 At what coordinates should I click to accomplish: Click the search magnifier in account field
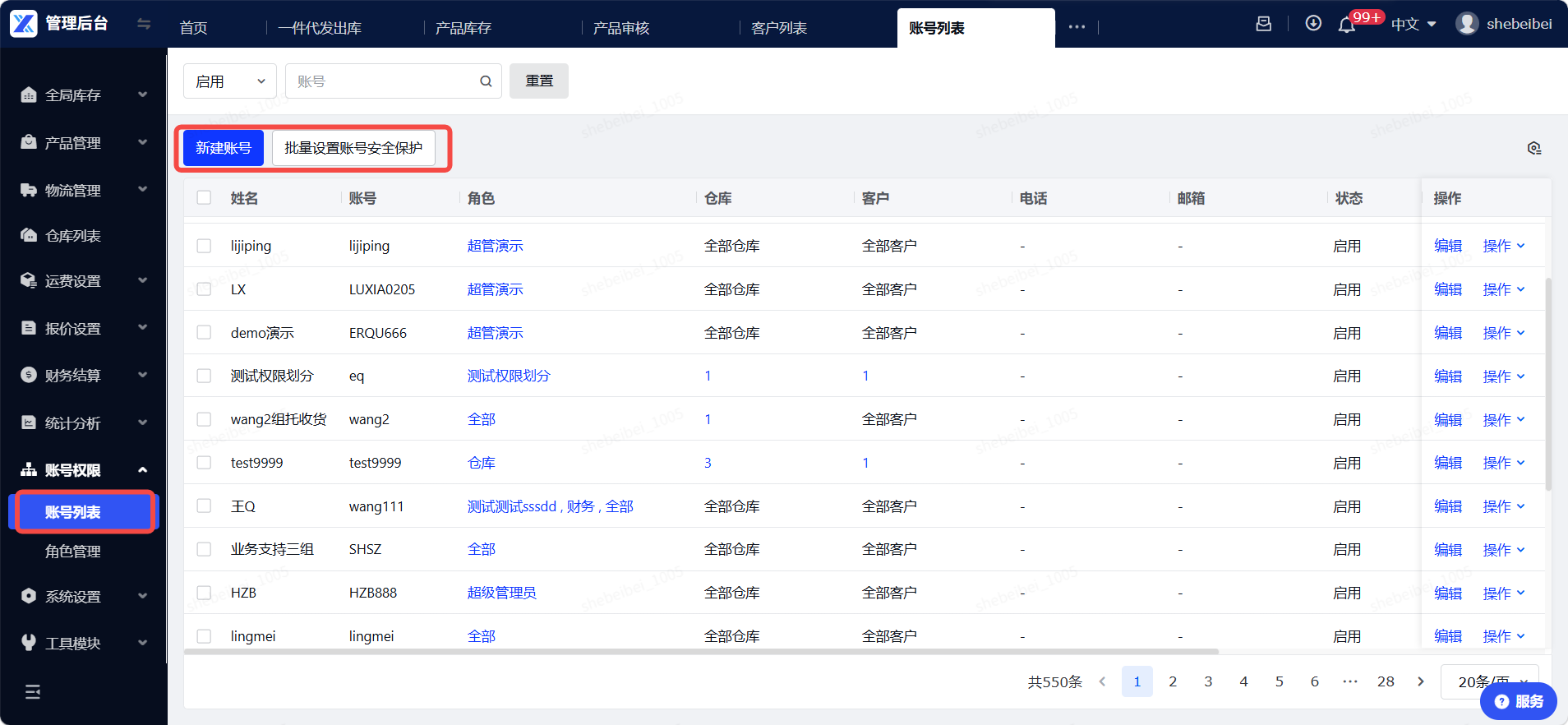tap(486, 81)
